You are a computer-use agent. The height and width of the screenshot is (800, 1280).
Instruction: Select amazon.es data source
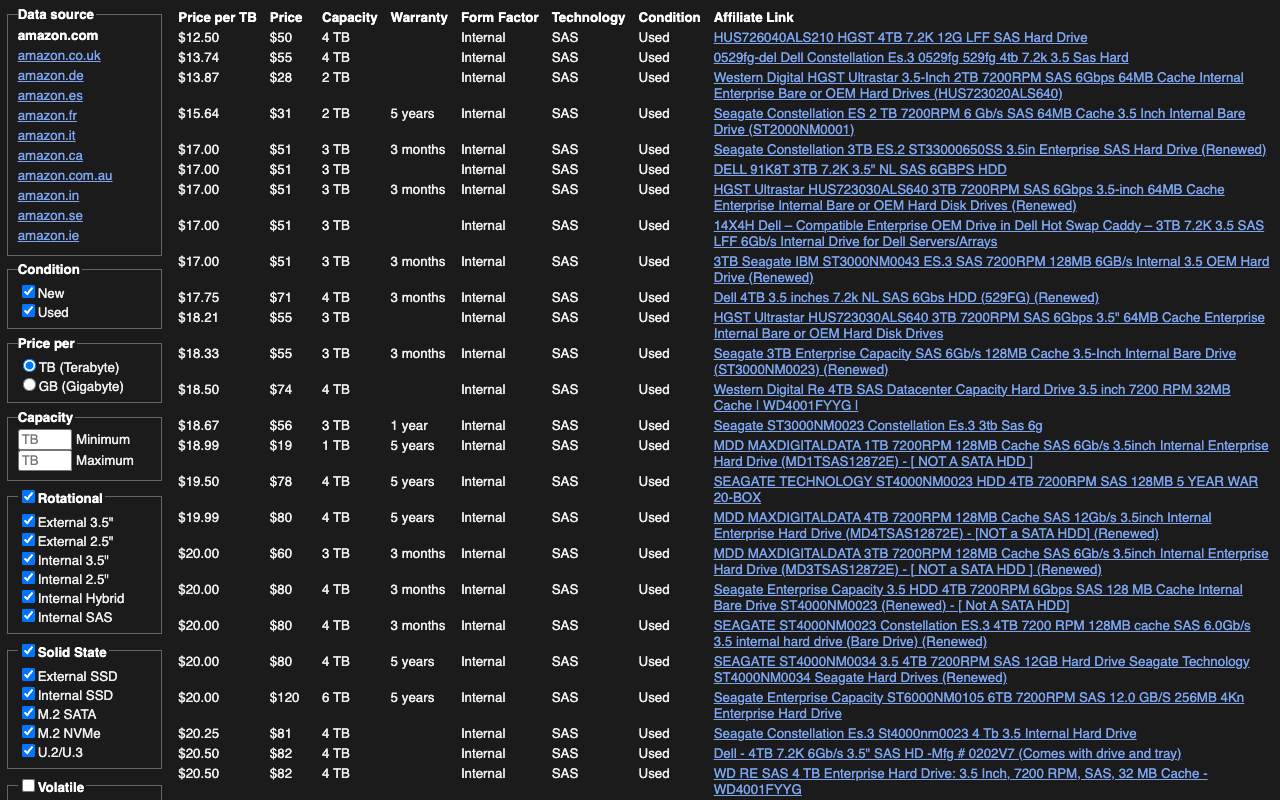click(x=50, y=96)
